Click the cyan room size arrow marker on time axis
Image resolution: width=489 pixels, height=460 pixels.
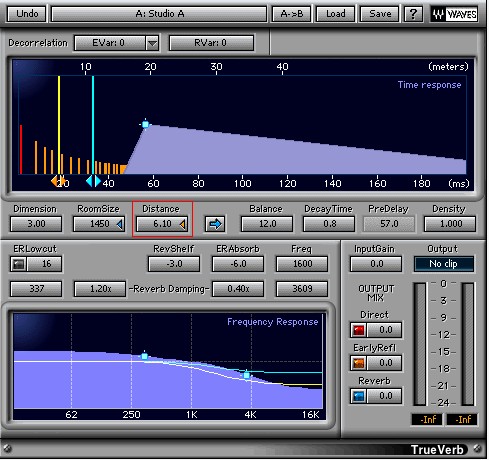point(93,181)
